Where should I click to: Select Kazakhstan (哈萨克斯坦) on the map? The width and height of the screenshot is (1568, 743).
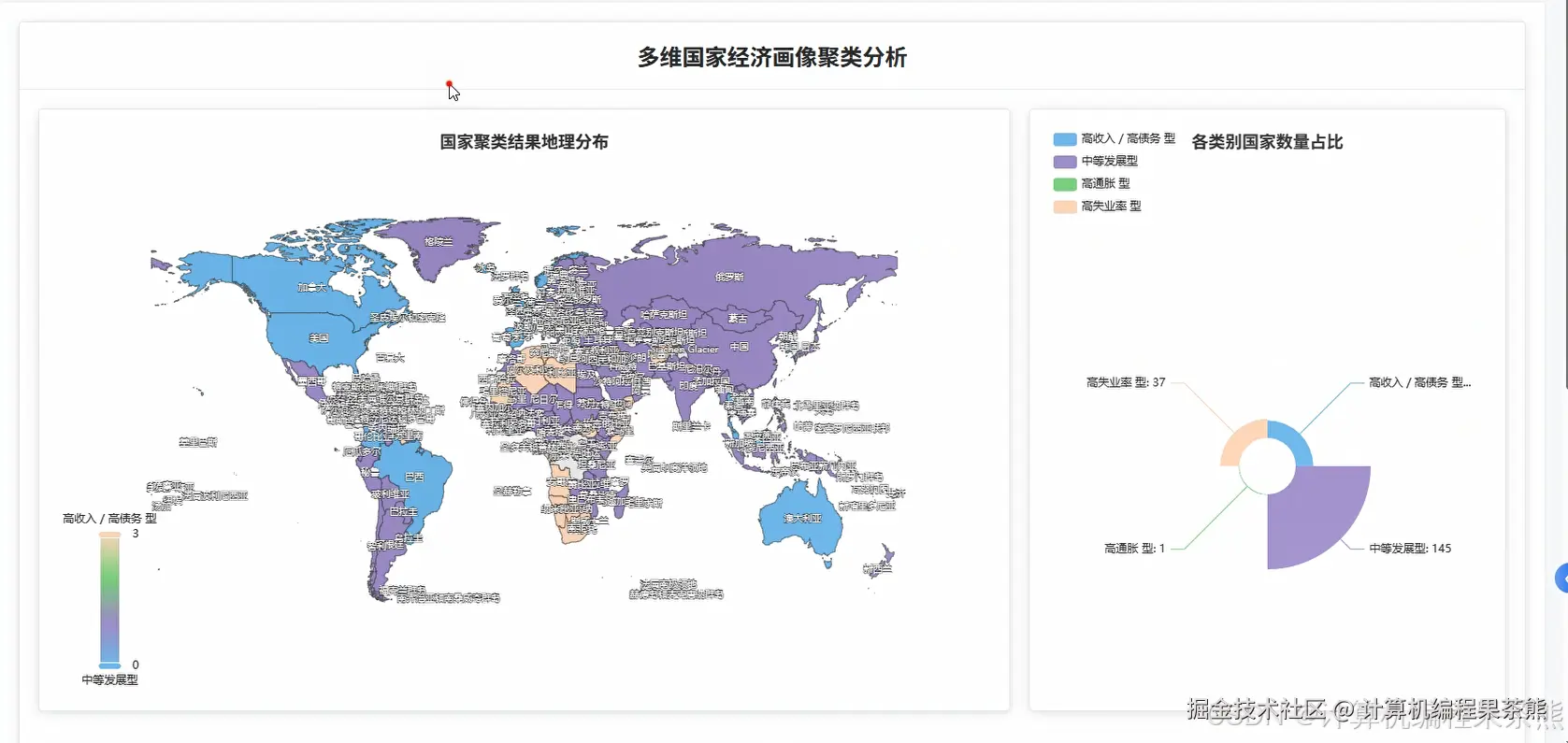pos(663,315)
